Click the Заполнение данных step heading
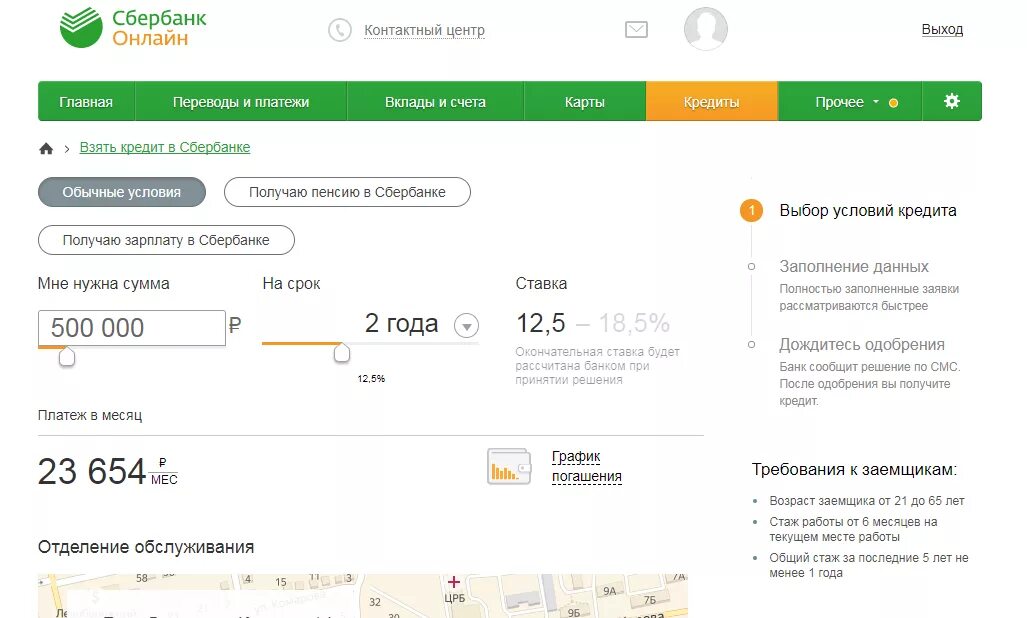This screenshot has height=618, width=1027. (854, 266)
